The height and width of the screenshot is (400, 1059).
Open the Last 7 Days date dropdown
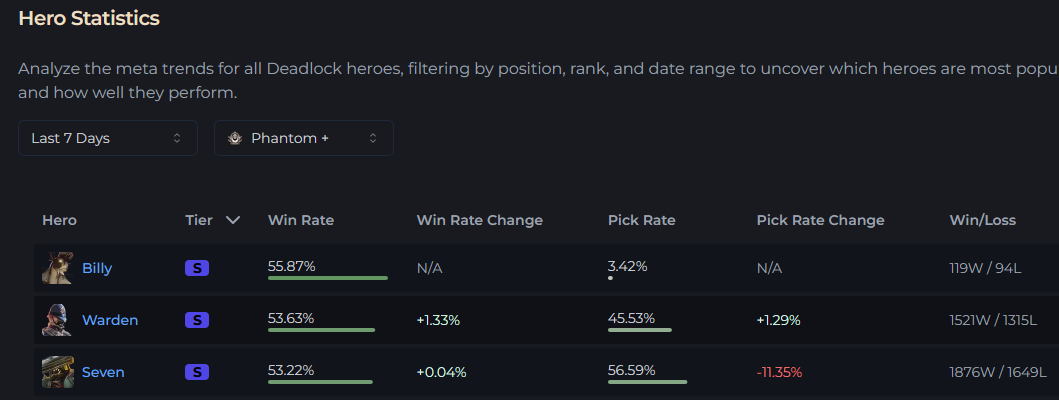pyautogui.click(x=108, y=138)
